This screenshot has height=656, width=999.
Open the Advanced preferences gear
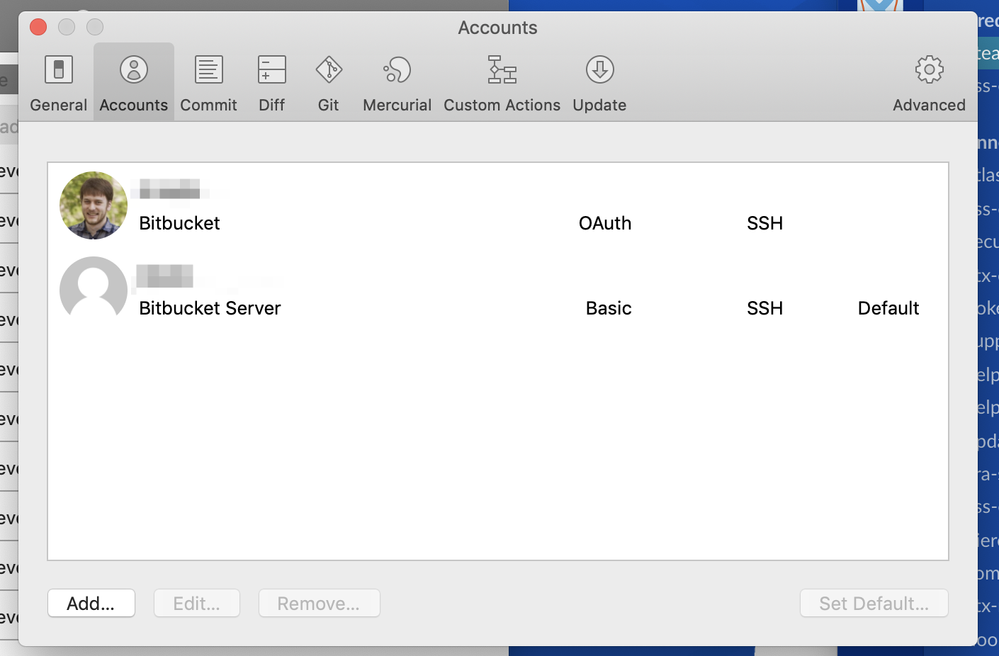click(929, 82)
